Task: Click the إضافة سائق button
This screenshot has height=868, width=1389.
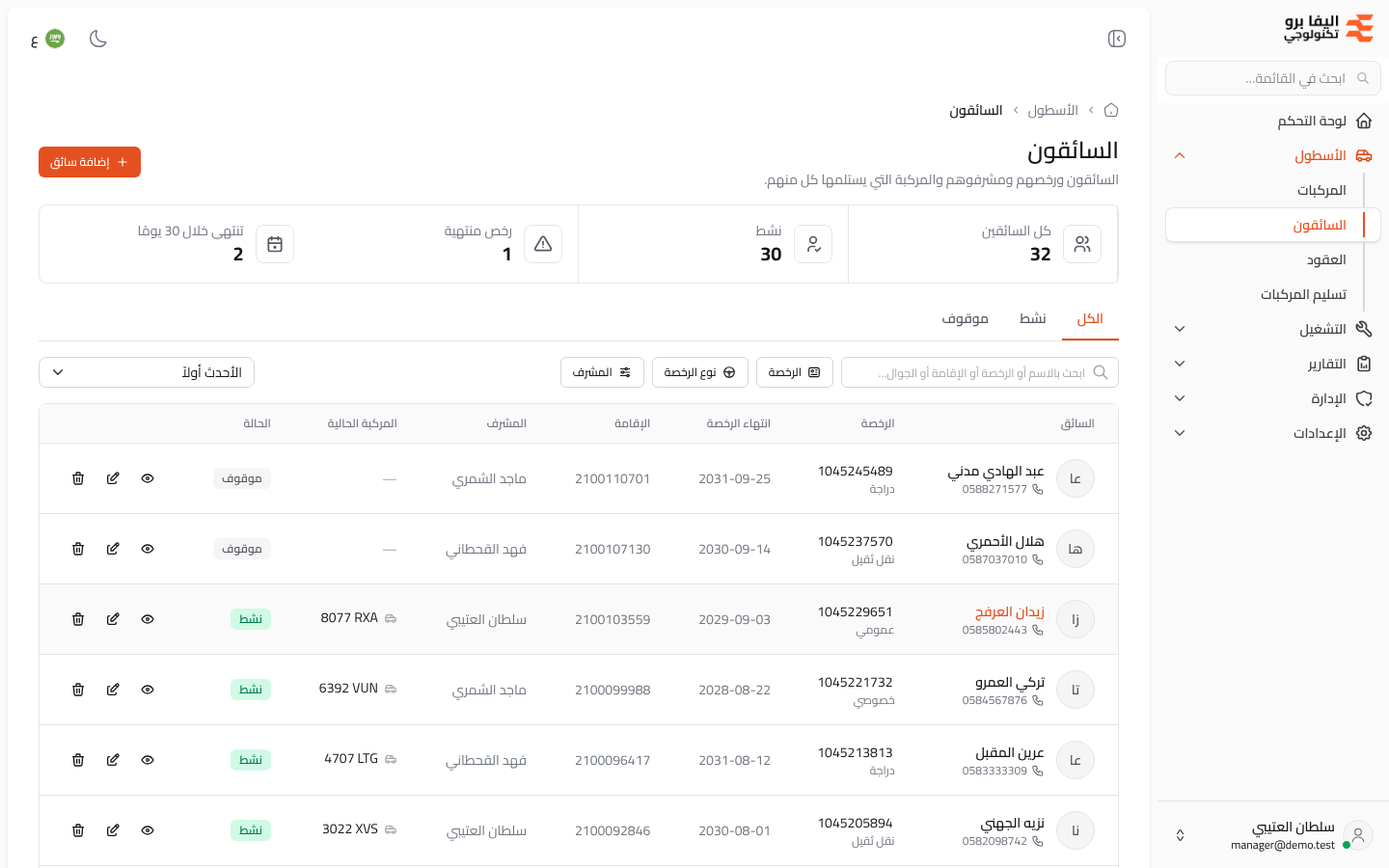Action: coord(90,162)
